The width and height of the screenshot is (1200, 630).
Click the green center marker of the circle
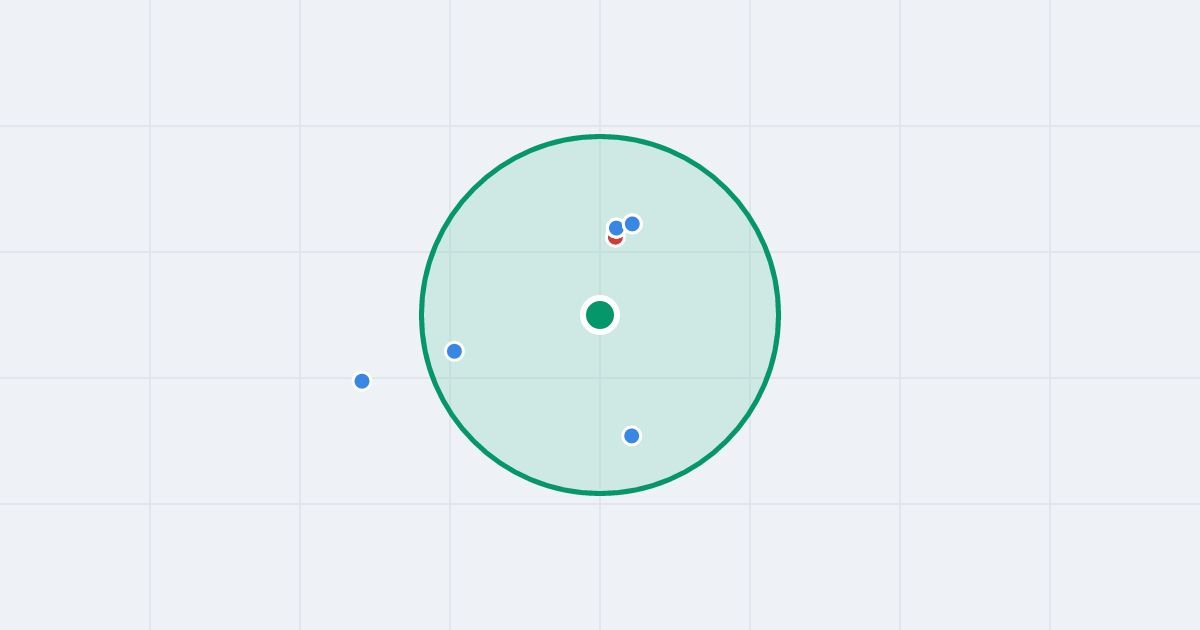pos(600,315)
